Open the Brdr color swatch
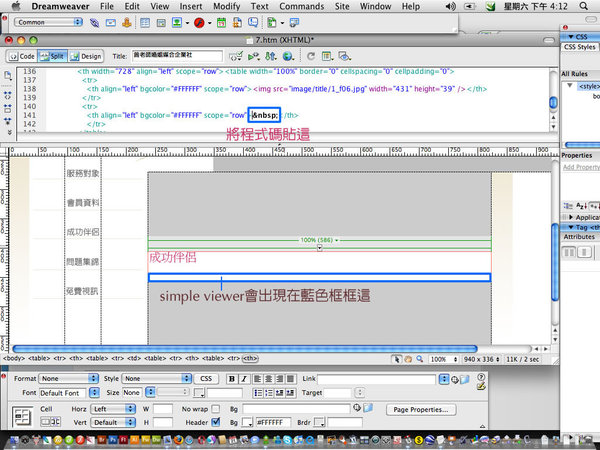The width and height of the screenshot is (600, 450). pyautogui.click(x=319, y=422)
